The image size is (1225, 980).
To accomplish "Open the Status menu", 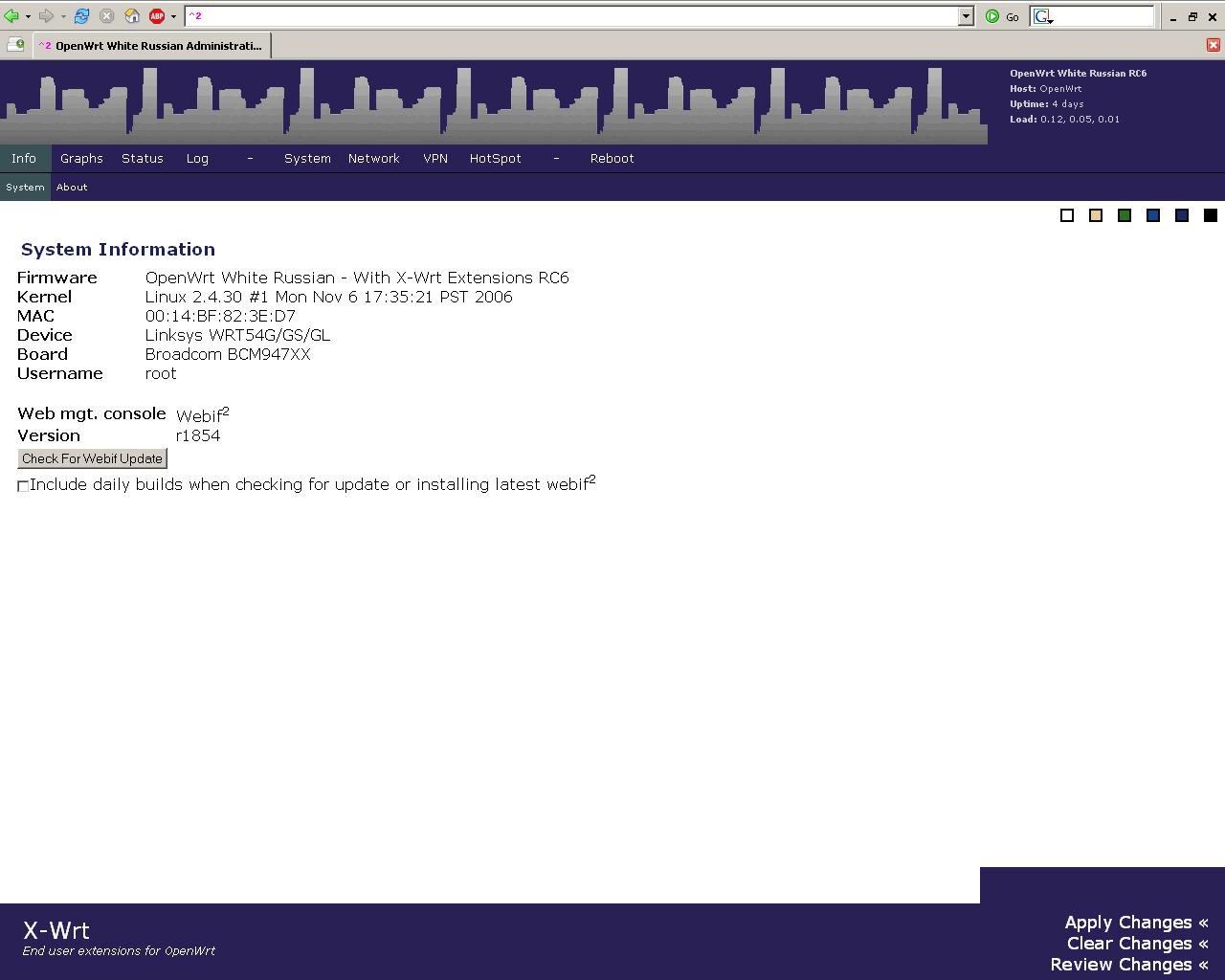I will 143,159.
